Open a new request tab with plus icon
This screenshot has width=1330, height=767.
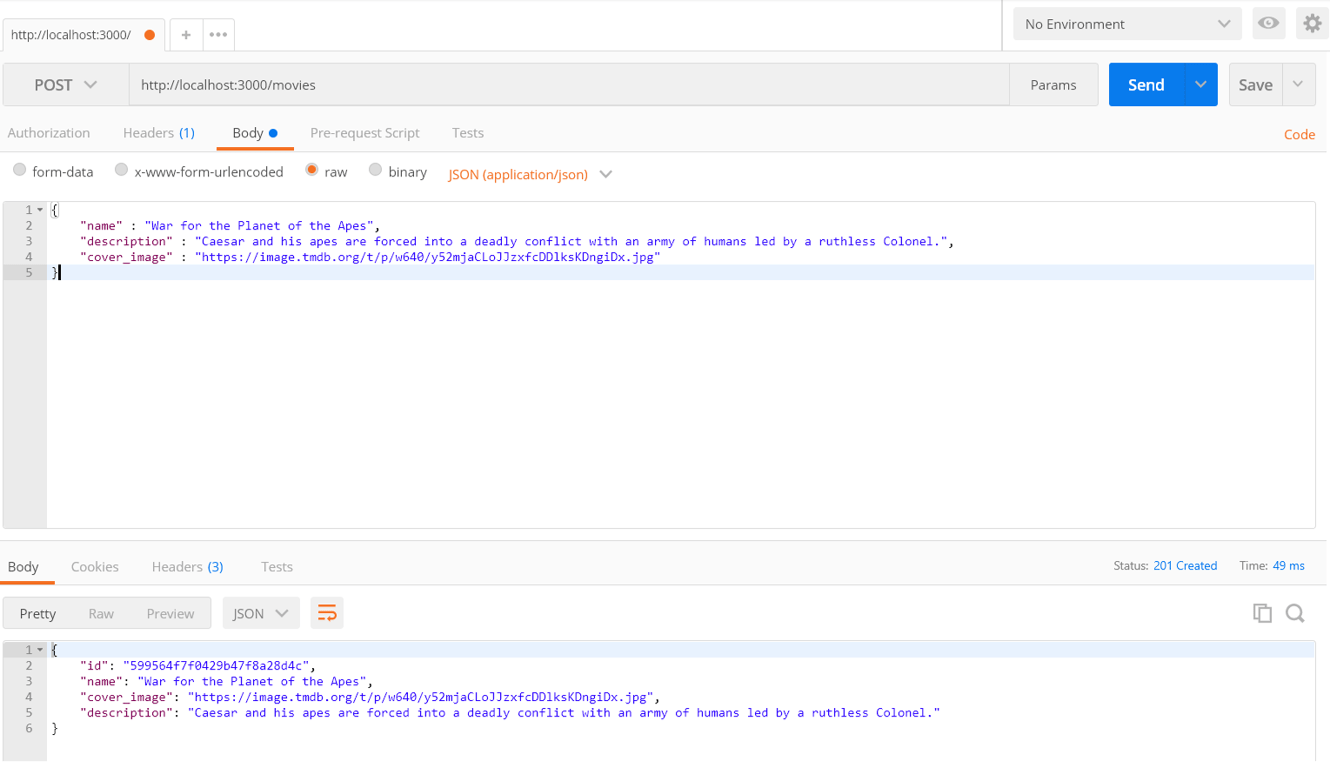click(x=186, y=35)
